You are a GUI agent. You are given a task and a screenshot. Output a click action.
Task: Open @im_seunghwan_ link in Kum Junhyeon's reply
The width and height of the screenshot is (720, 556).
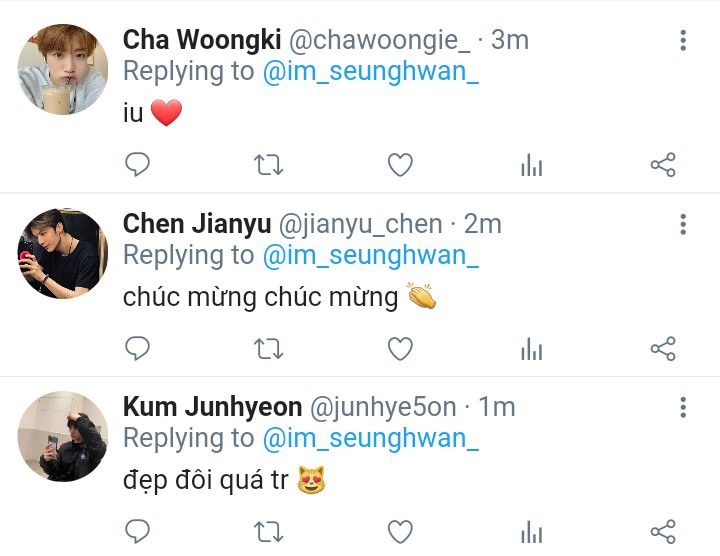371,438
